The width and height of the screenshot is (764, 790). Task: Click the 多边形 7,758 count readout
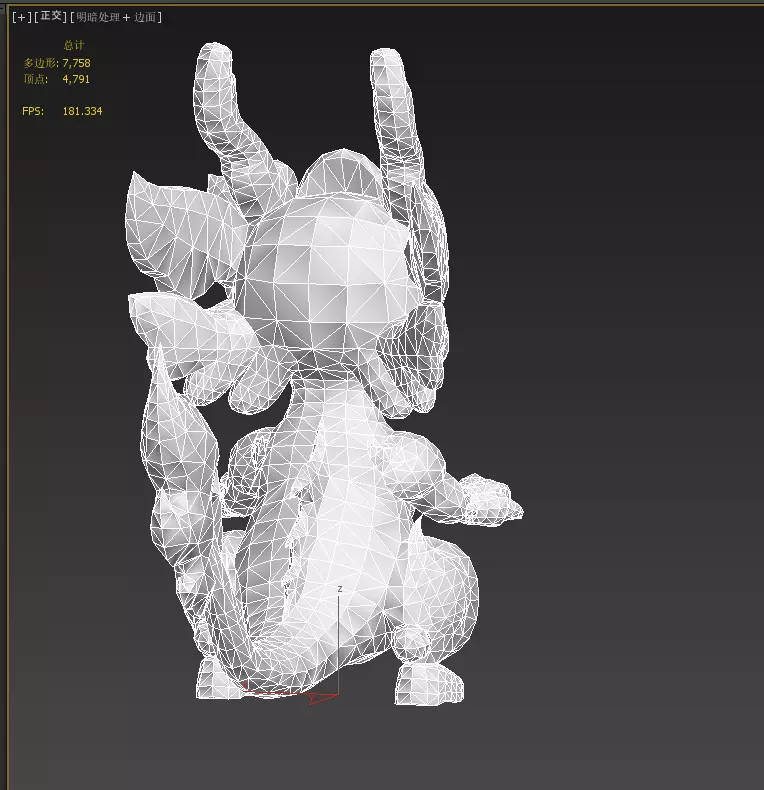[57, 63]
